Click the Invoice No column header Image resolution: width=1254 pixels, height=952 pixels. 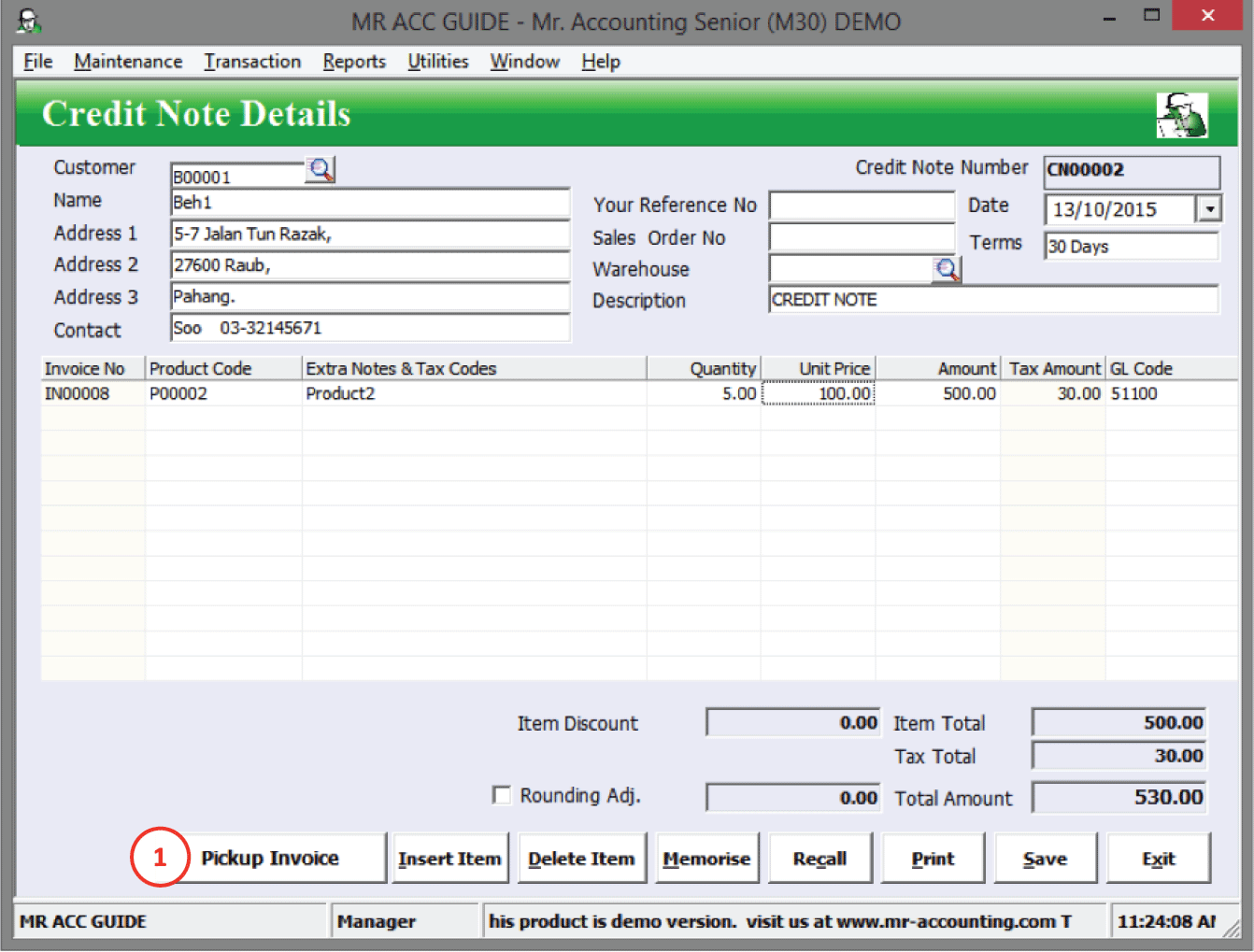(93, 369)
